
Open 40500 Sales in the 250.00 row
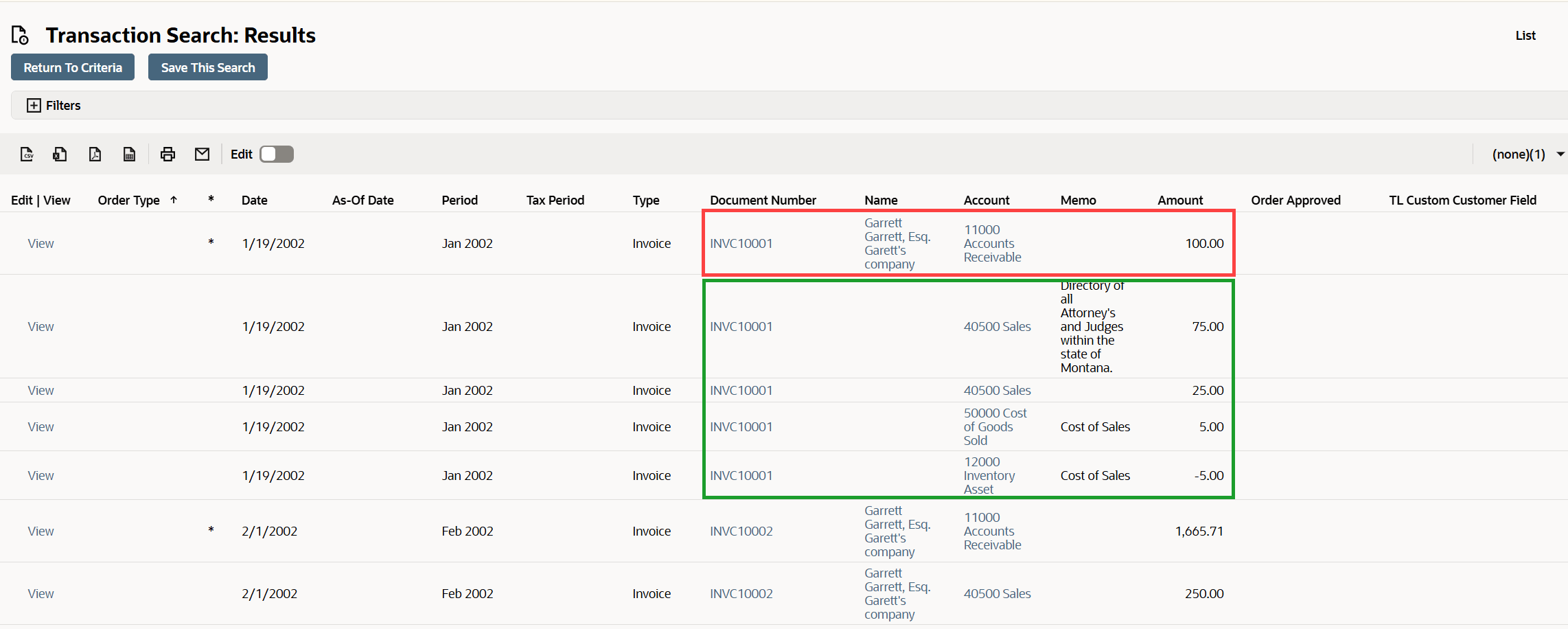[998, 594]
